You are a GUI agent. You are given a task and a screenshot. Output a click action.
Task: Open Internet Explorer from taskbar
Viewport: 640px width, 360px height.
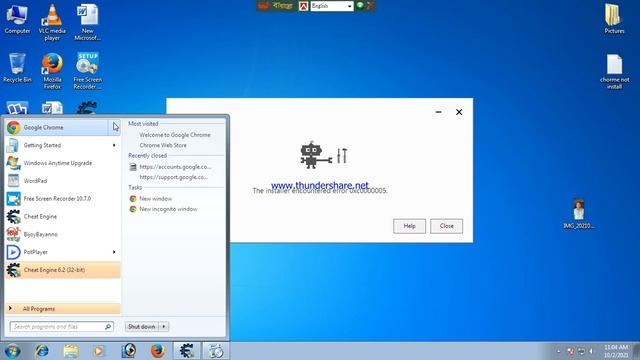tap(42, 351)
